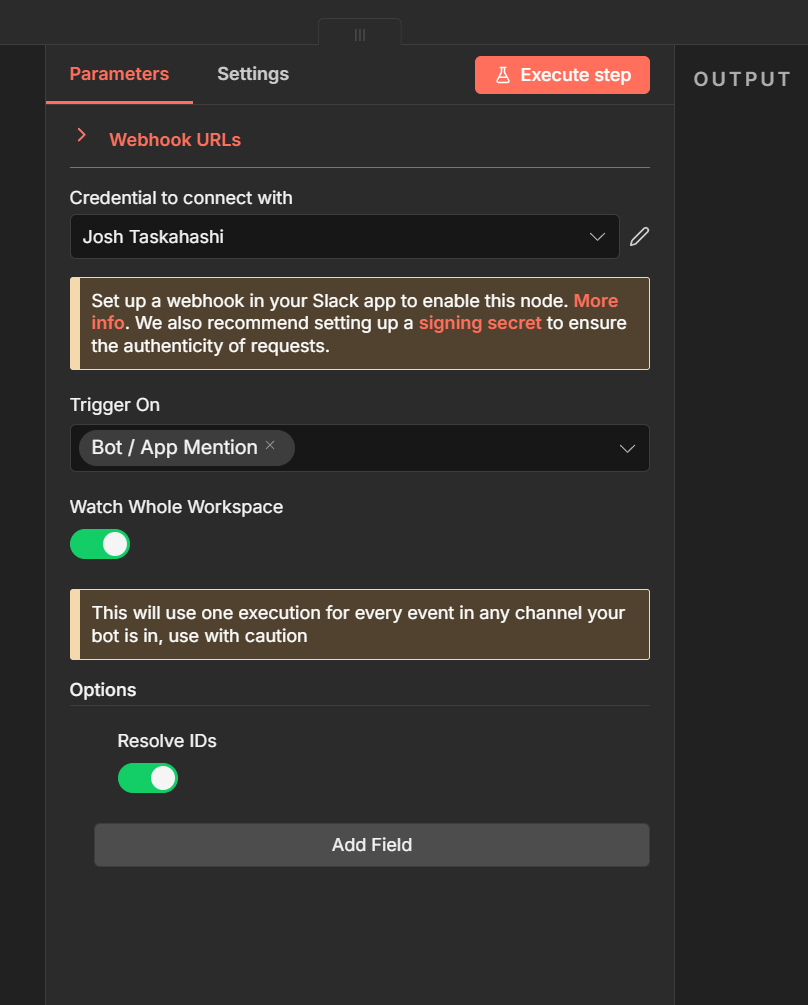808x1005 pixels.
Task: Open the Trigger On events dropdown
Action: pyautogui.click(x=450, y=448)
